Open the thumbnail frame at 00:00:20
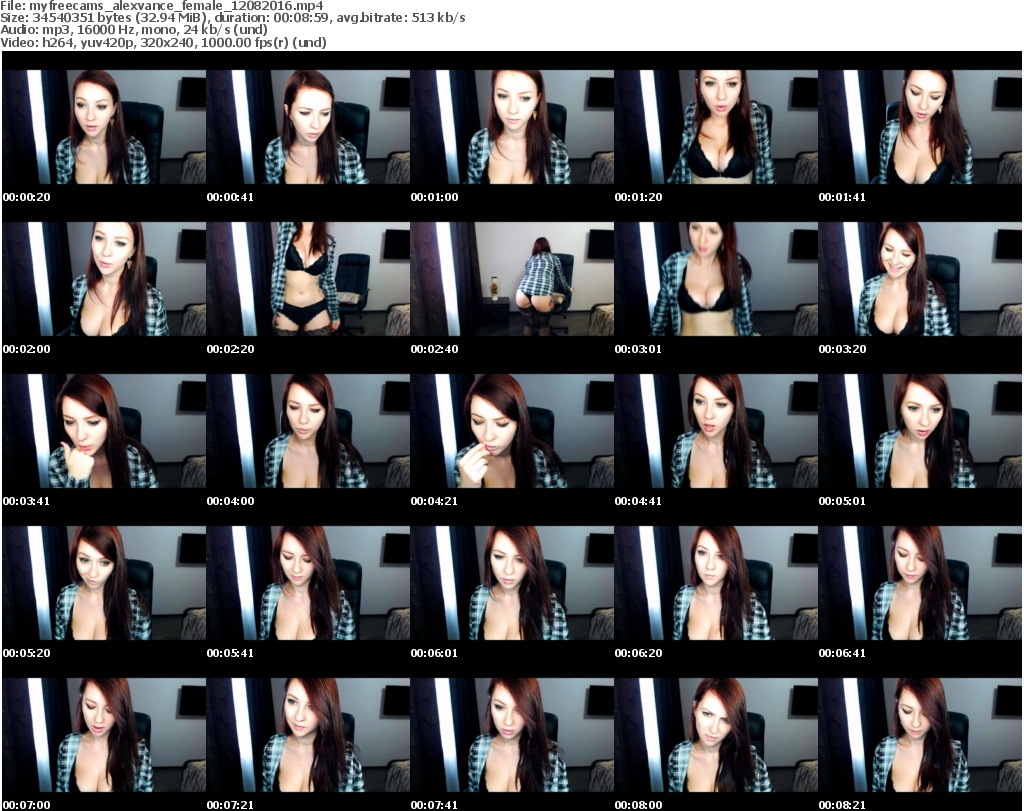1024x811 pixels. point(104,127)
